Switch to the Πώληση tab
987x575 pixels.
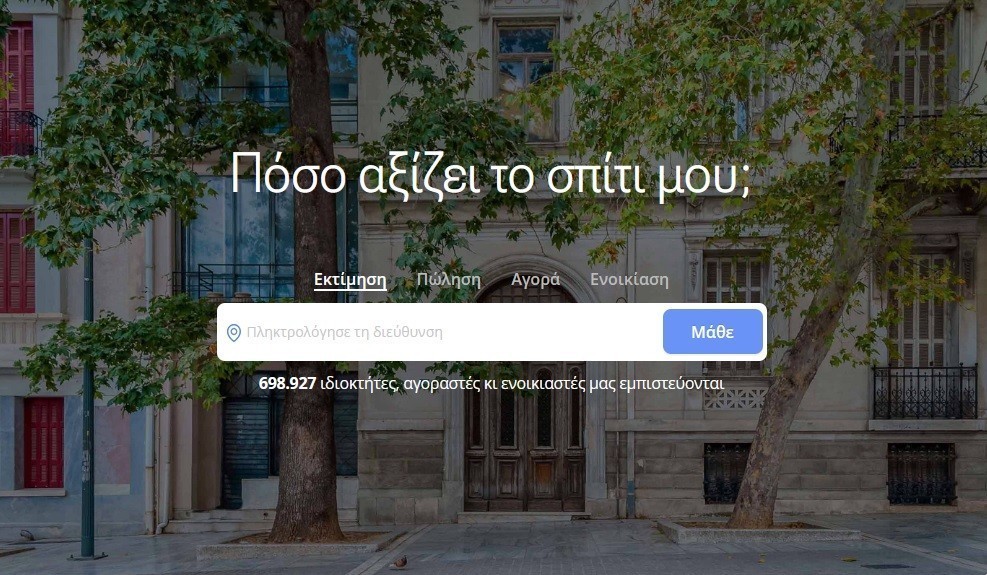pyautogui.click(x=448, y=280)
